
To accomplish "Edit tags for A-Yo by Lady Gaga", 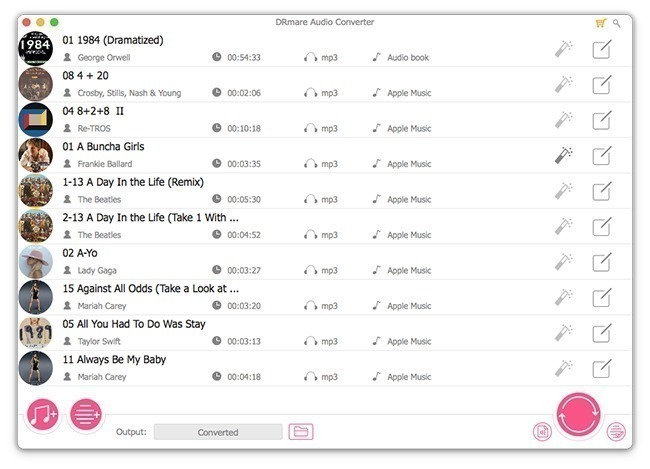I will pos(601,262).
